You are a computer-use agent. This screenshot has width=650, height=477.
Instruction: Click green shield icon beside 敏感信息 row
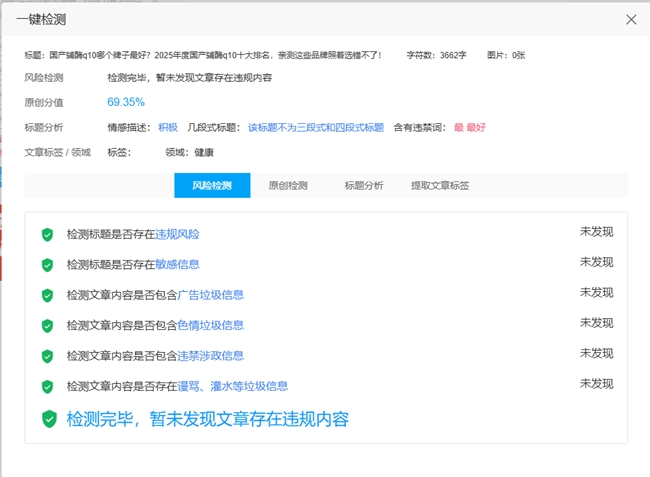(47, 265)
